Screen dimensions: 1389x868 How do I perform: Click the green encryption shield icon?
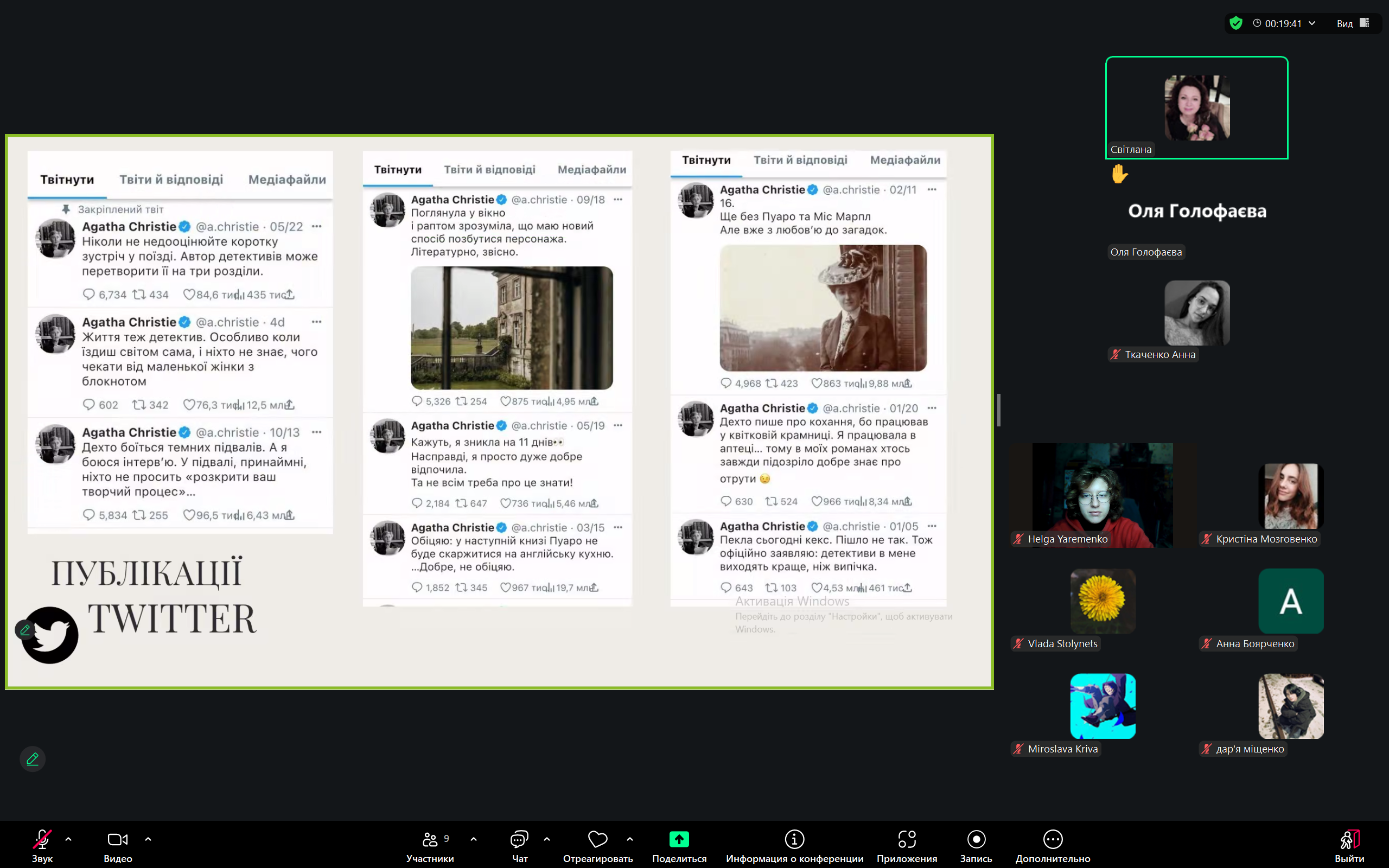pos(1237,23)
